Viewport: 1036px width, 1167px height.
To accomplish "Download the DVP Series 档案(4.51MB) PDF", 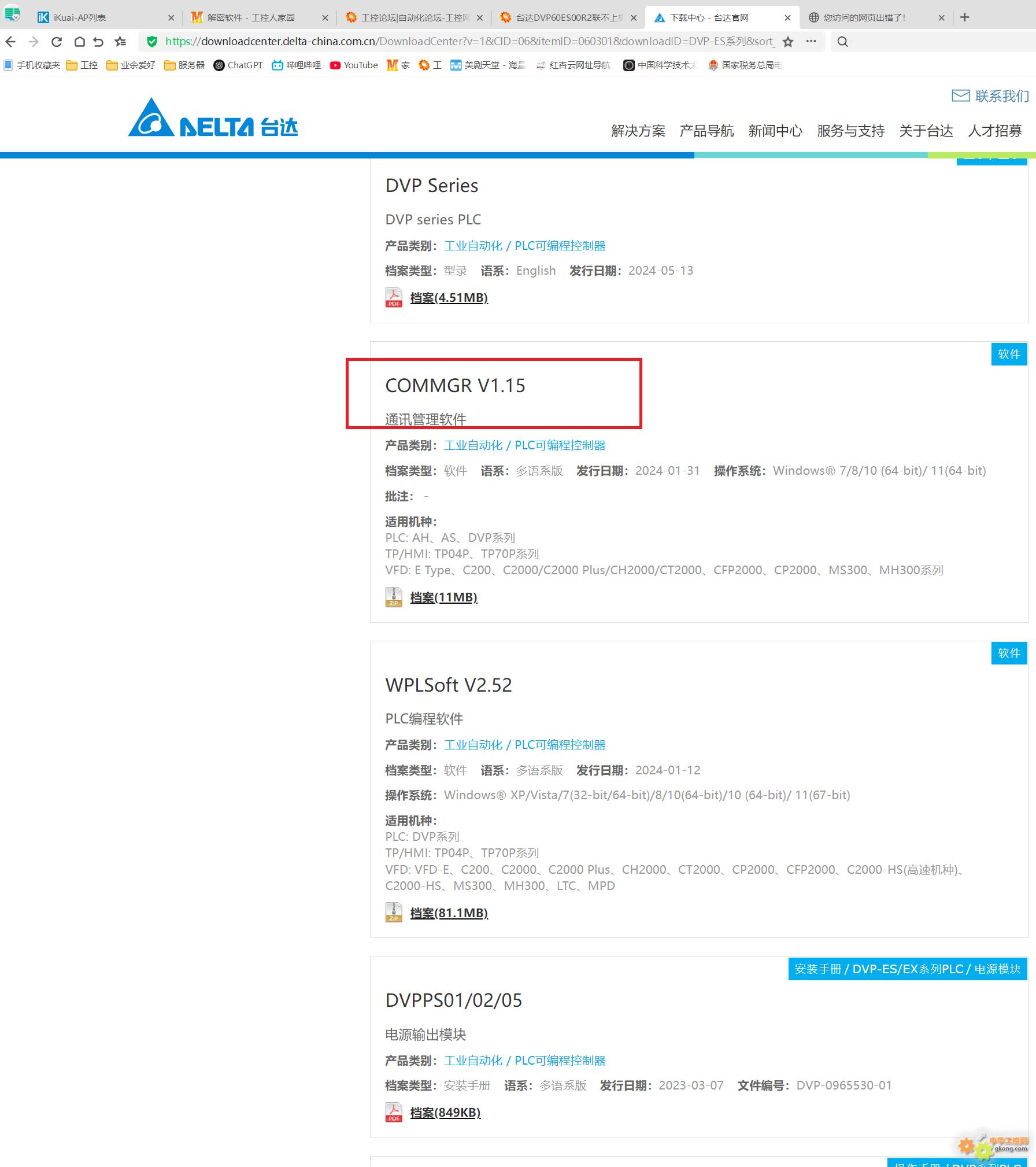I will (449, 298).
